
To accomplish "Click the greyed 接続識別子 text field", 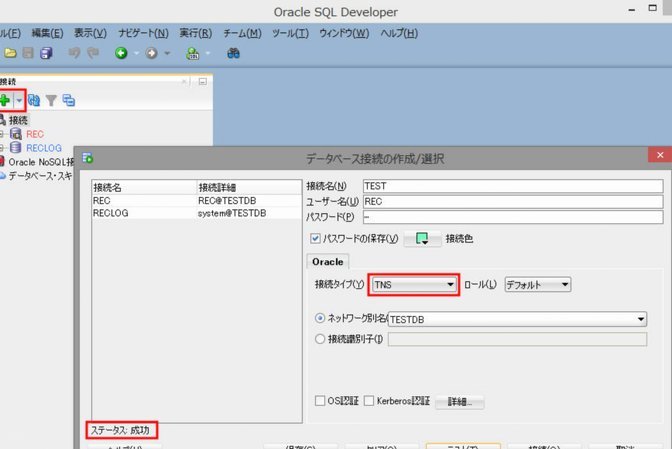I will [x=517, y=339].
